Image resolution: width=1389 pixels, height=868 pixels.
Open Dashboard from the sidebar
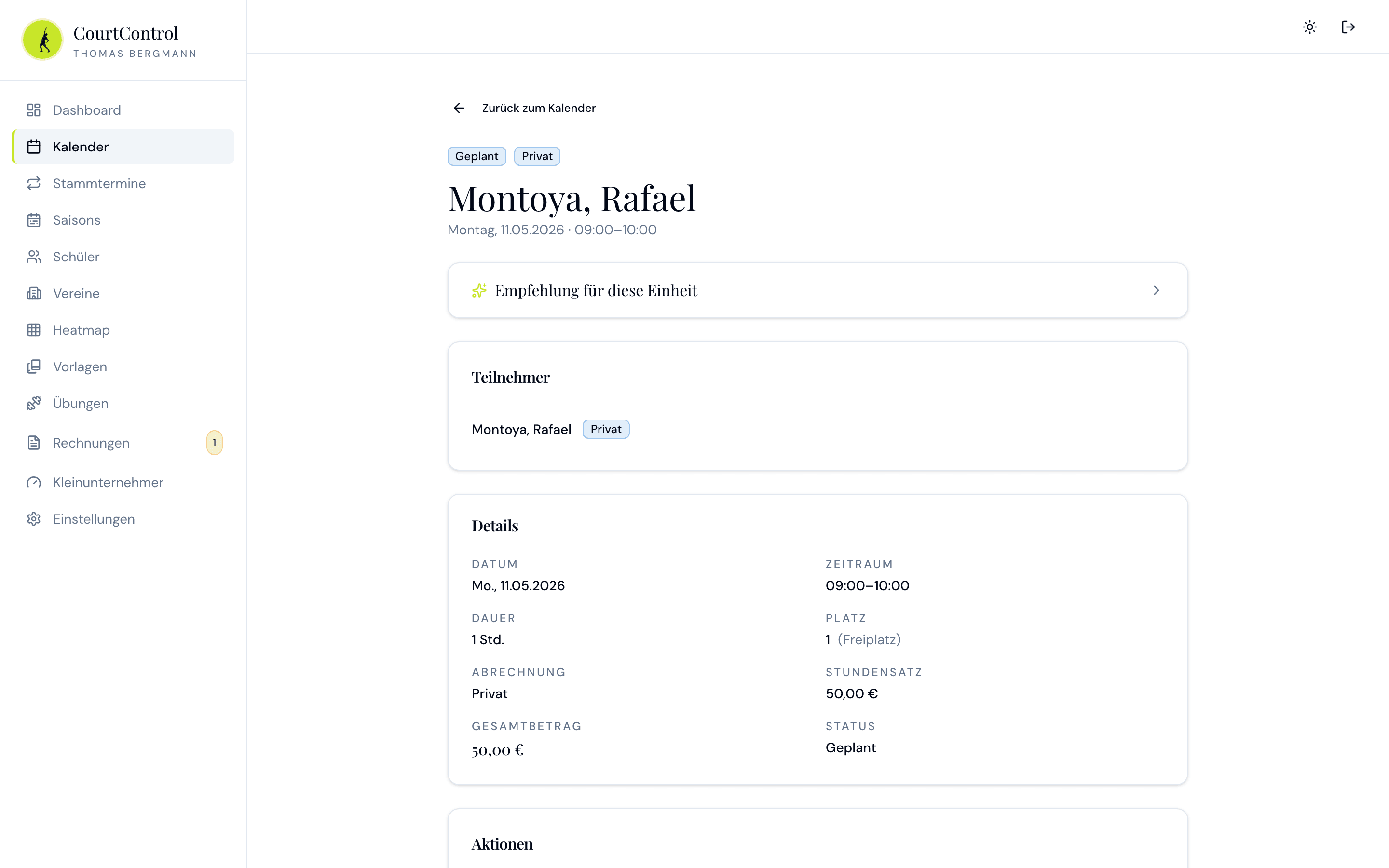[123, 109]
